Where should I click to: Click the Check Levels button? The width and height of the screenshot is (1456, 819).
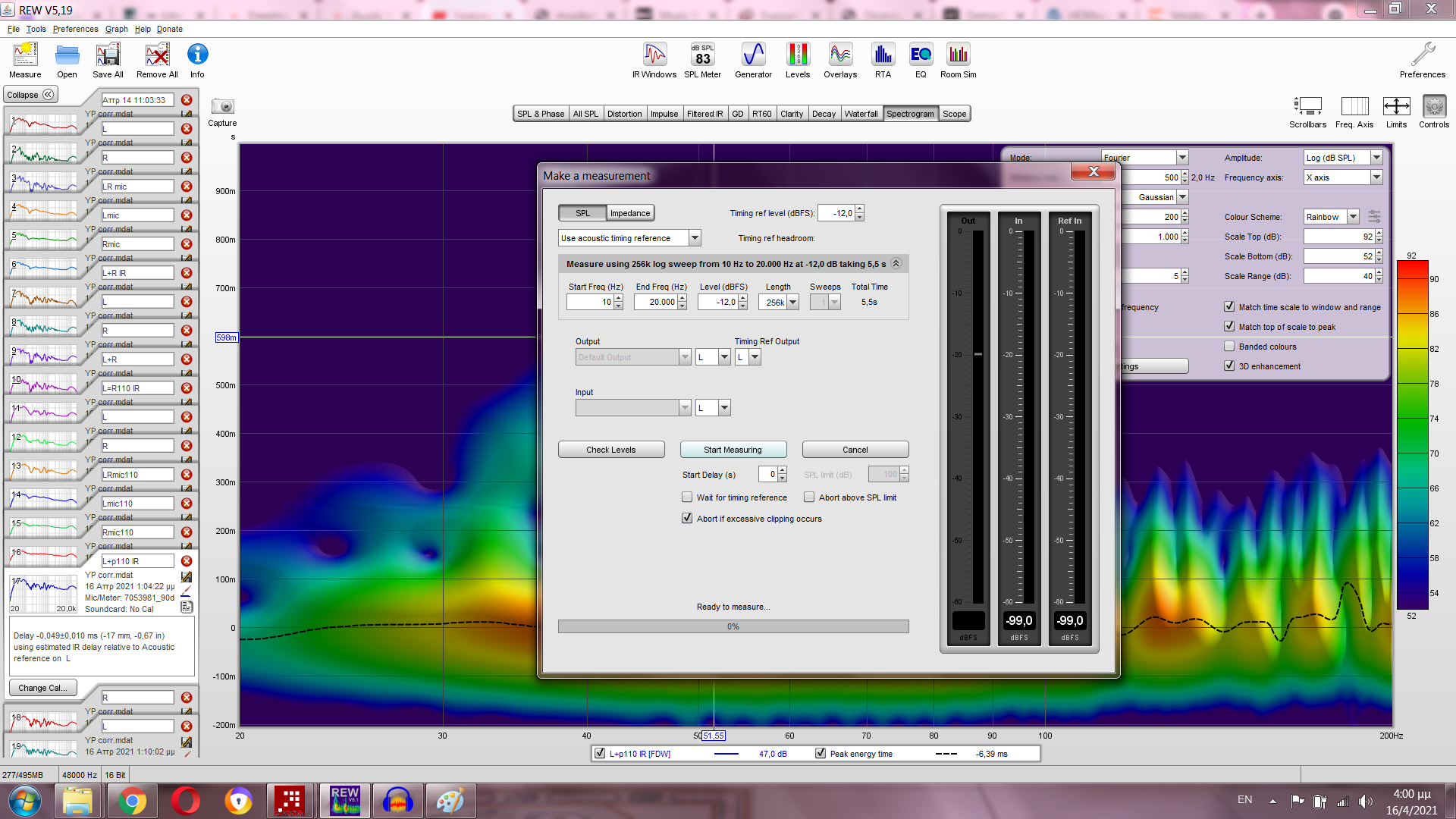(611, 450)
